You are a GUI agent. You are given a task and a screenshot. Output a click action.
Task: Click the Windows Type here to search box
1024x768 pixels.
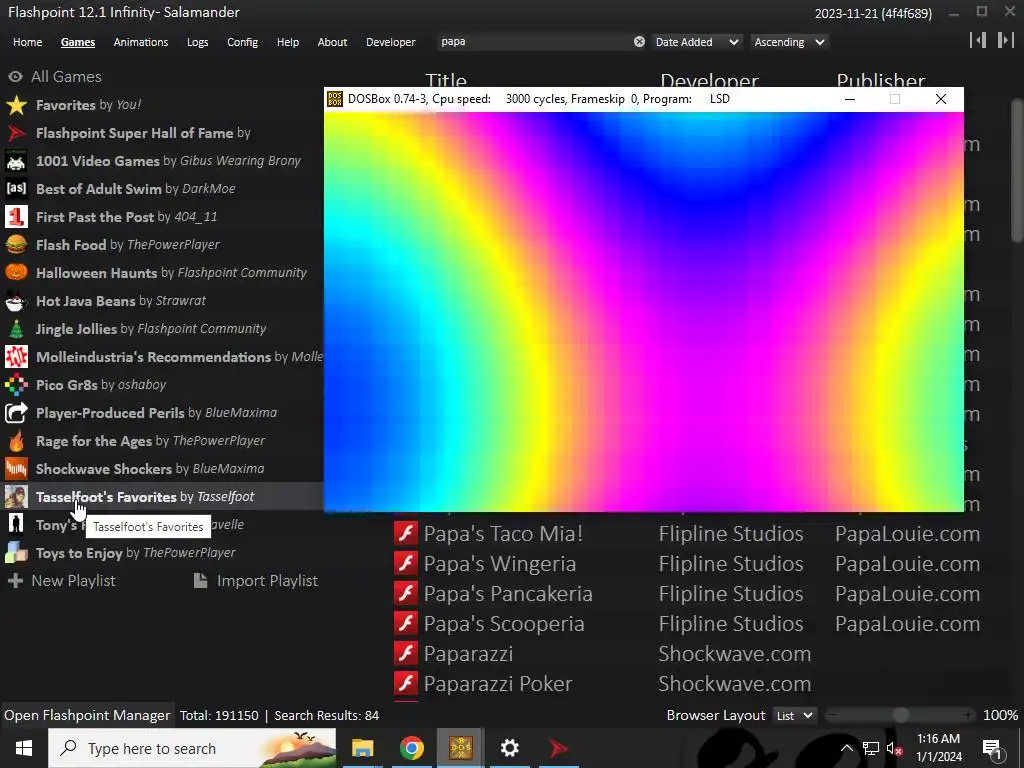[x=192, y=748]
